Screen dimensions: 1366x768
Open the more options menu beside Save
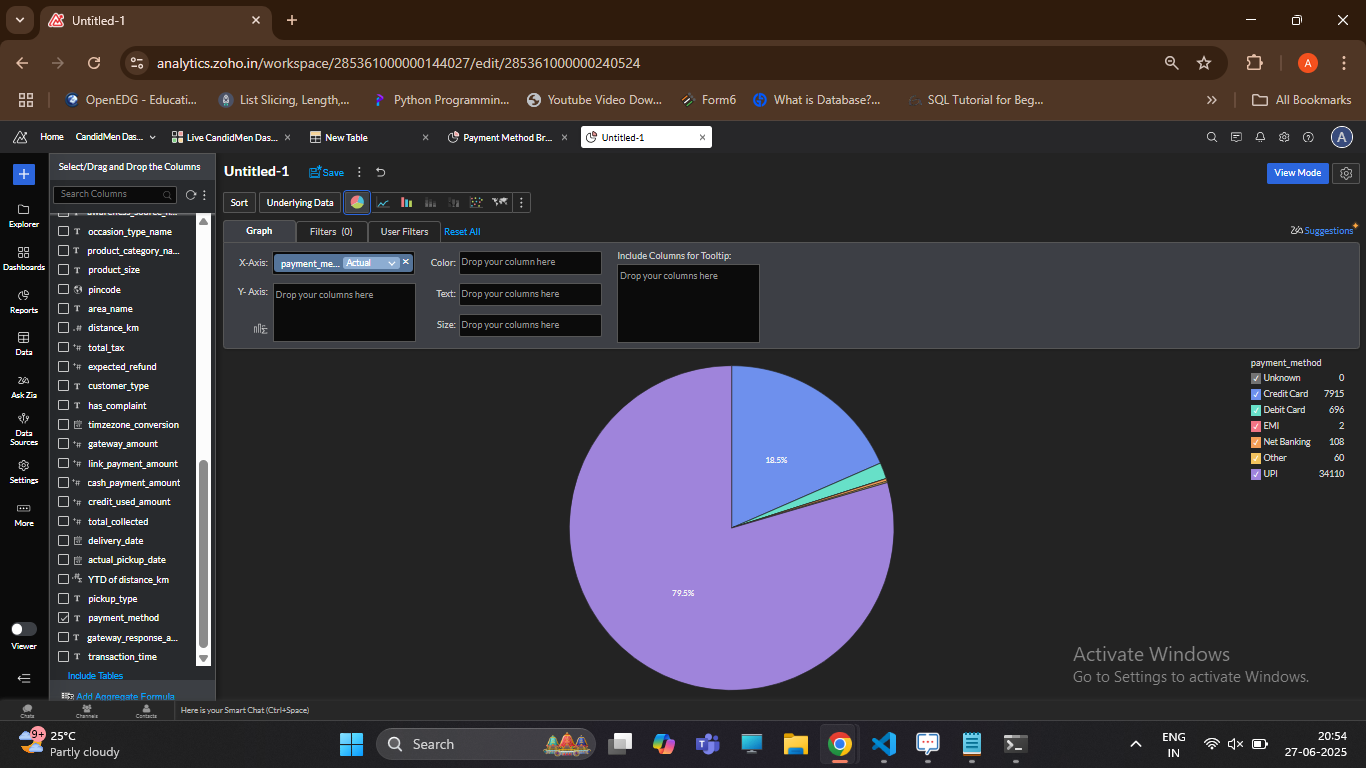360,172
